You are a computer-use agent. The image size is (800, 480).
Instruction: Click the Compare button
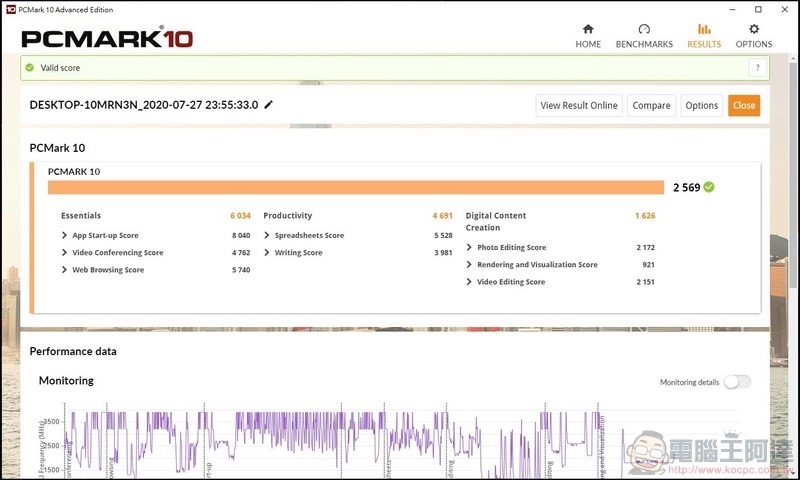click(x=651, y=105)
